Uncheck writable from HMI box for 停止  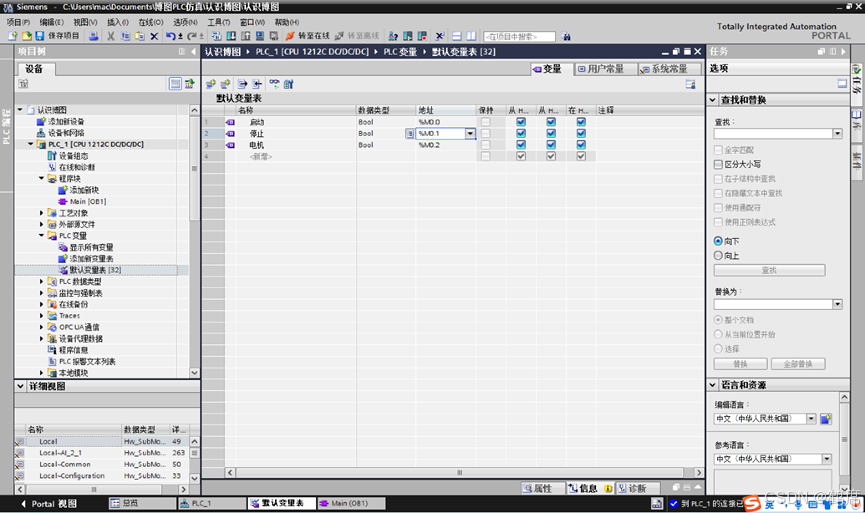tap(551, 133)
